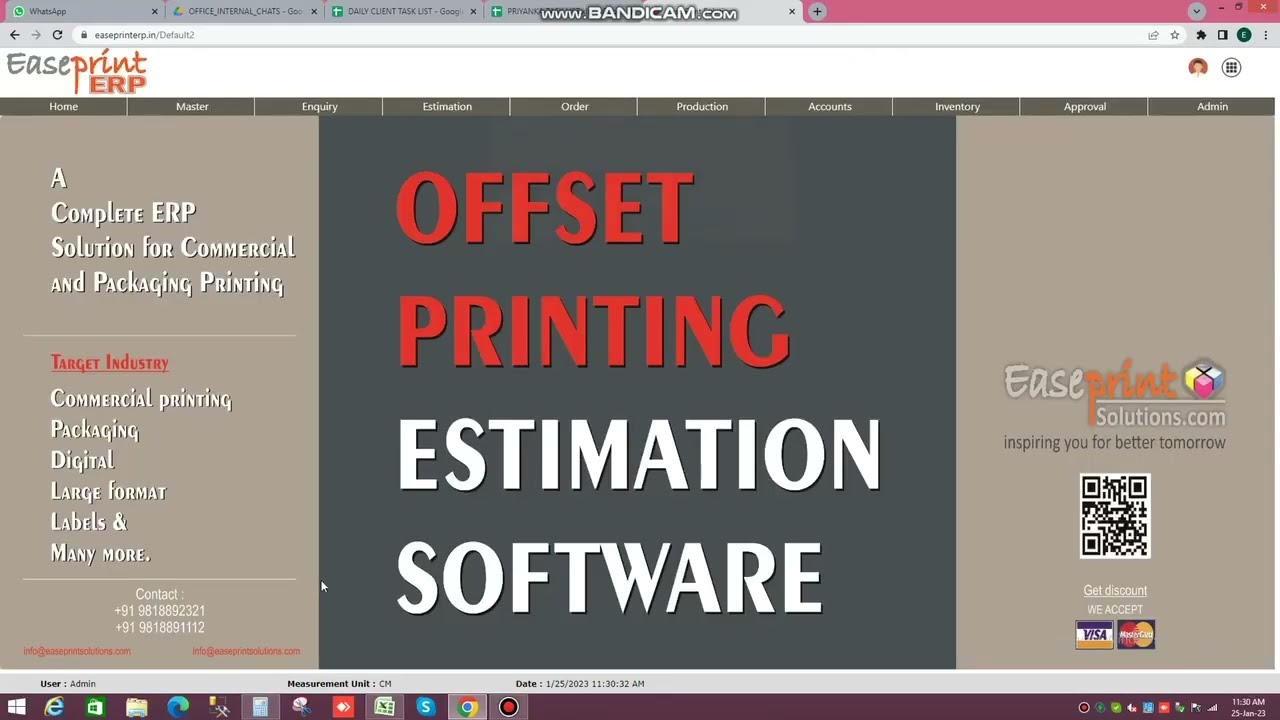The image size is (1280, 720).
Task: Open the Estimation menu
Action: pos(447,106)
